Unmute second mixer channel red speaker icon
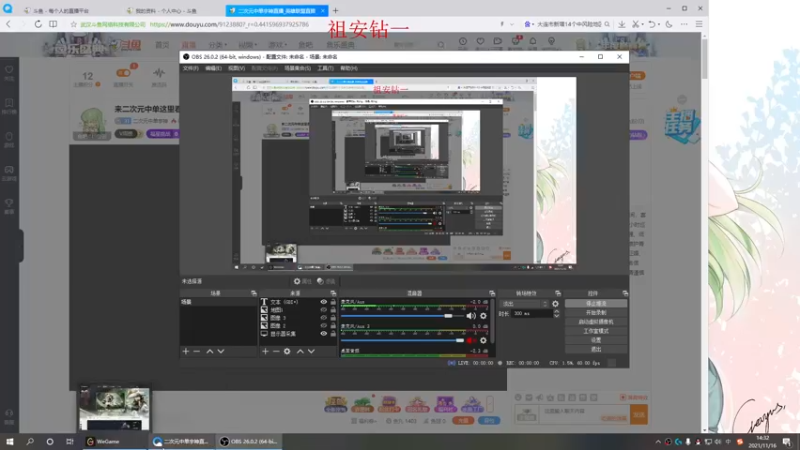800x450 pixels. click(470, 340)
